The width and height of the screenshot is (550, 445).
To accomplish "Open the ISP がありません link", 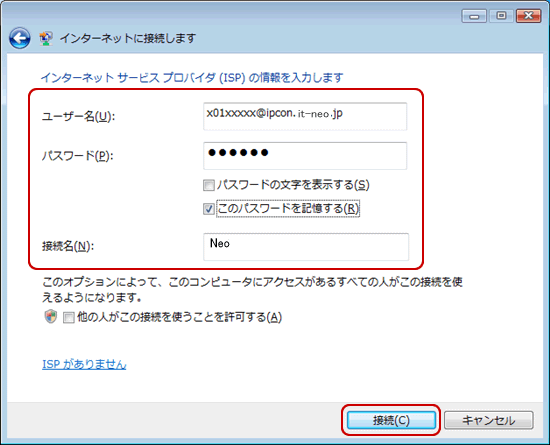I will coord(84,364).
